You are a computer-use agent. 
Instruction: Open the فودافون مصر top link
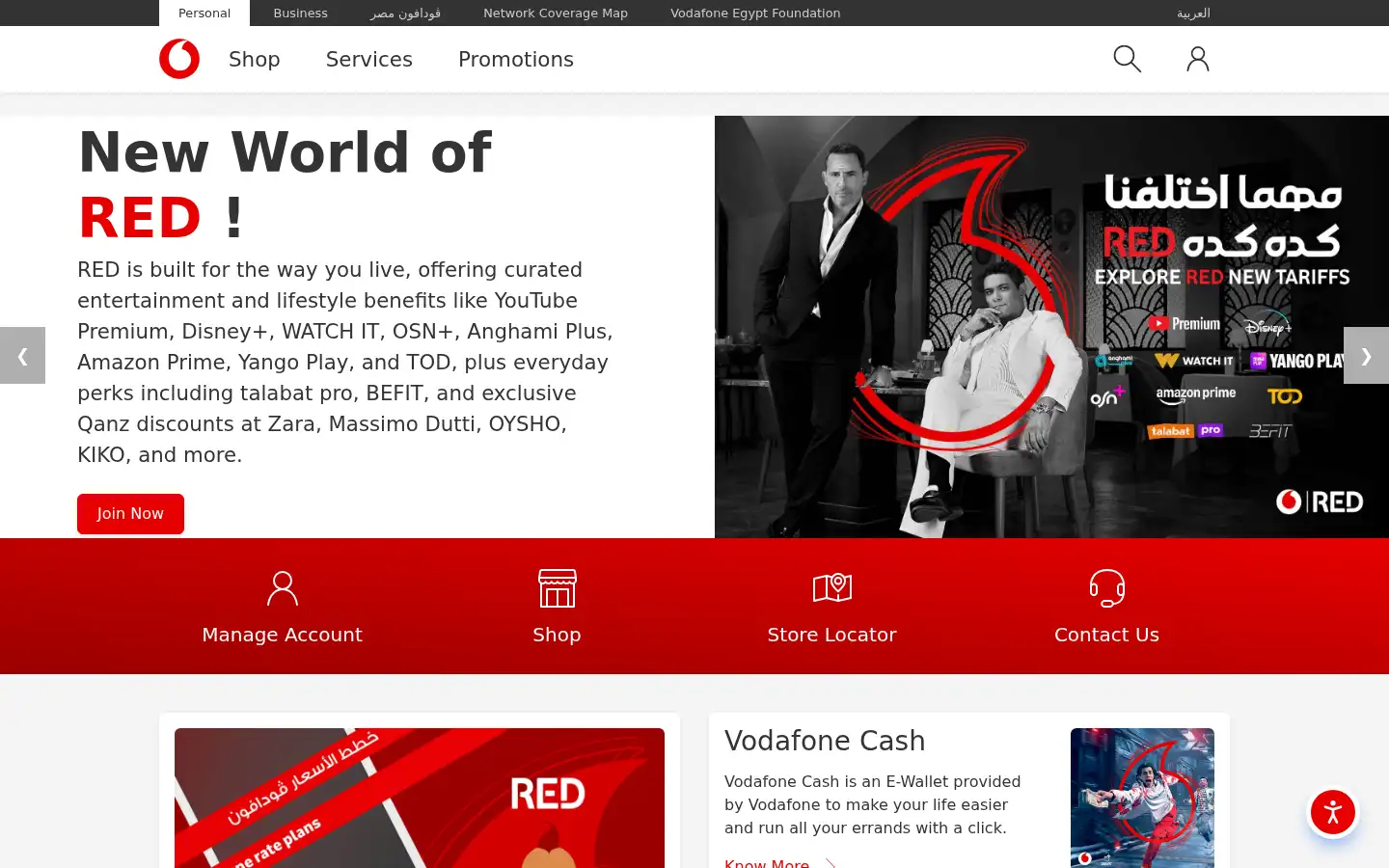pos(405,13)
